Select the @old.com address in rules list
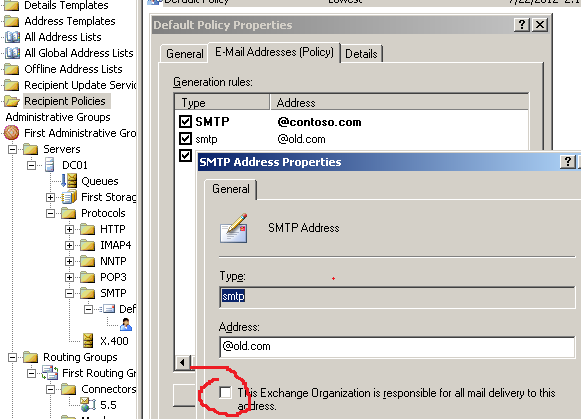Viewport: 581px width, 419px height. point(301,139)
